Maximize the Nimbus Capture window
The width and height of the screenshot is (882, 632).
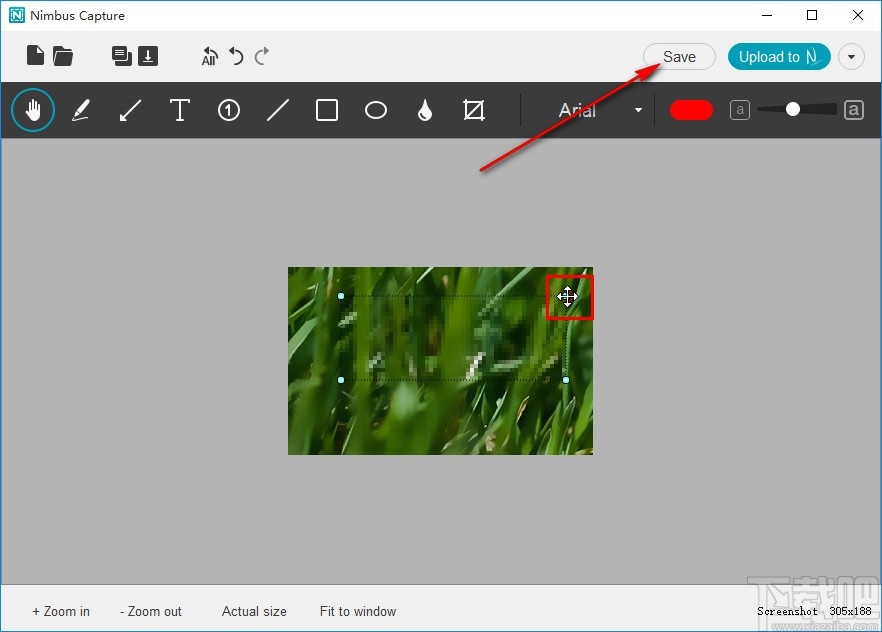coord(812,15)
